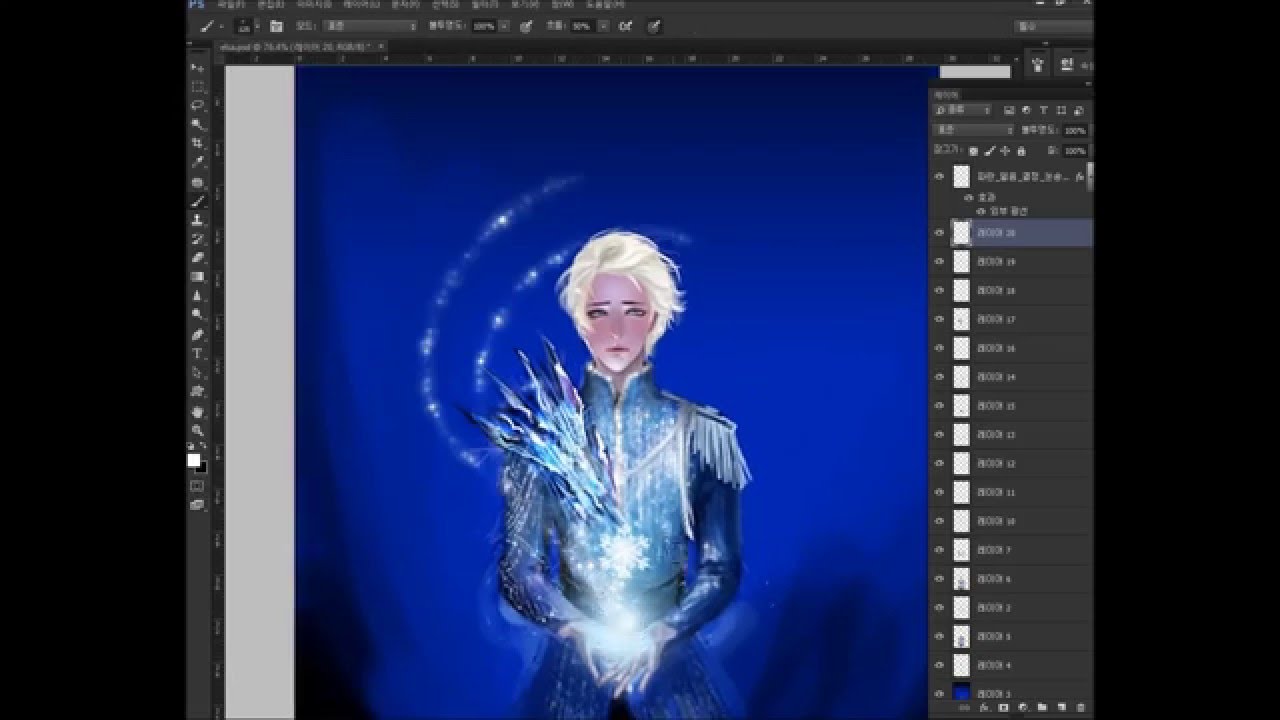Change screen mode from the toolbox
Image resolution: width=1280 pixels, height=720 pixels.
tap(197, 505)
